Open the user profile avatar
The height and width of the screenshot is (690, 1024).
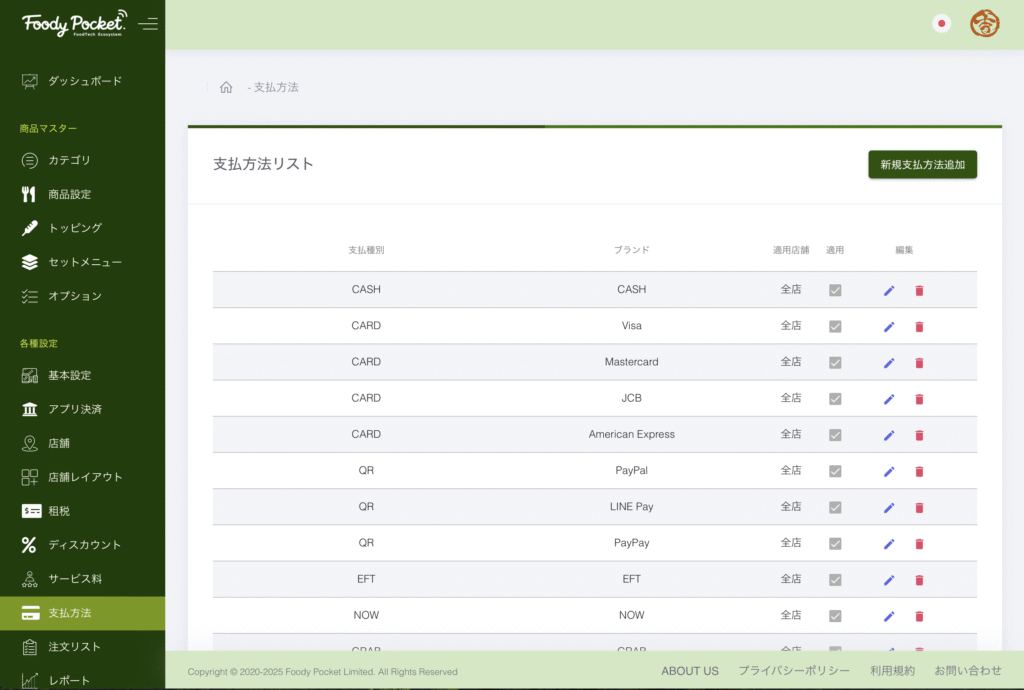coord(984,24)
